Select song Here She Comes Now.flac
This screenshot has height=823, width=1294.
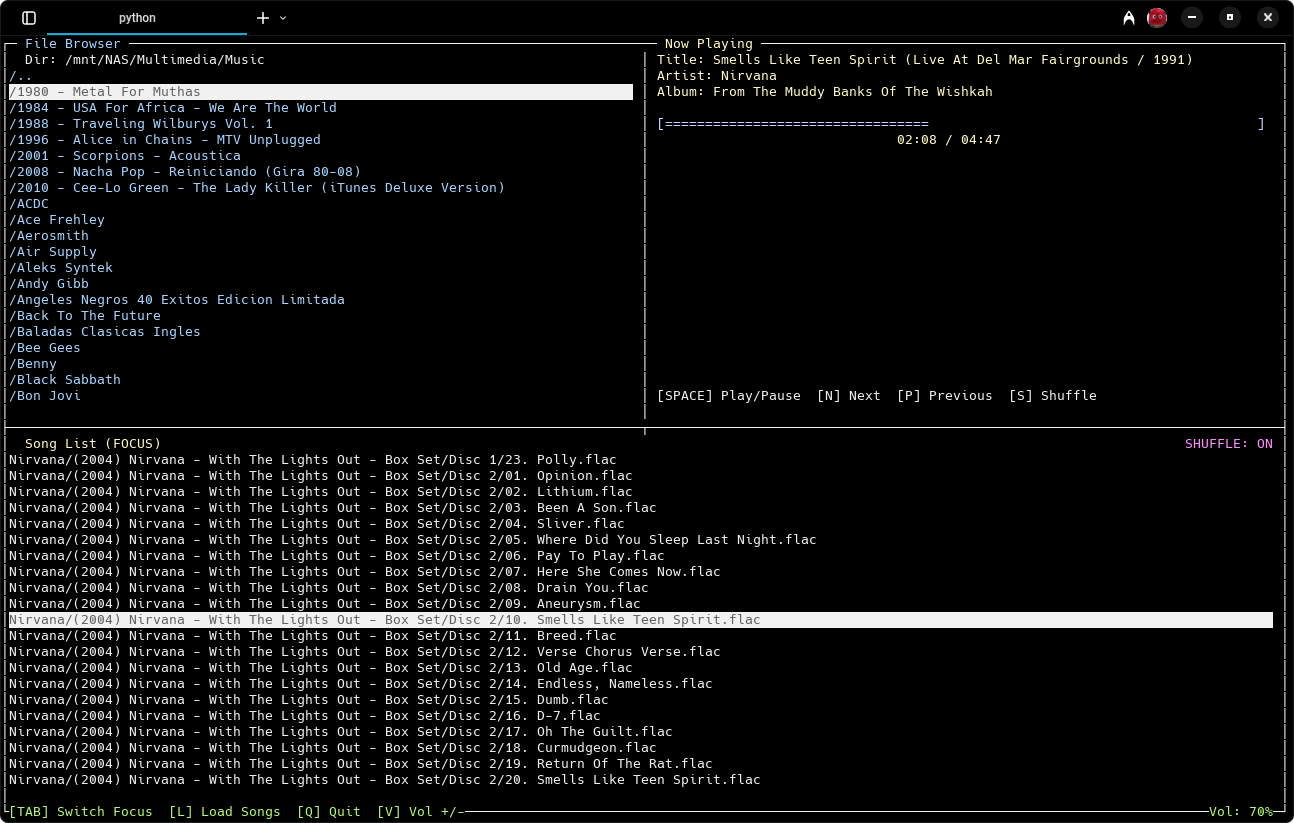click(x=365, y=572)
